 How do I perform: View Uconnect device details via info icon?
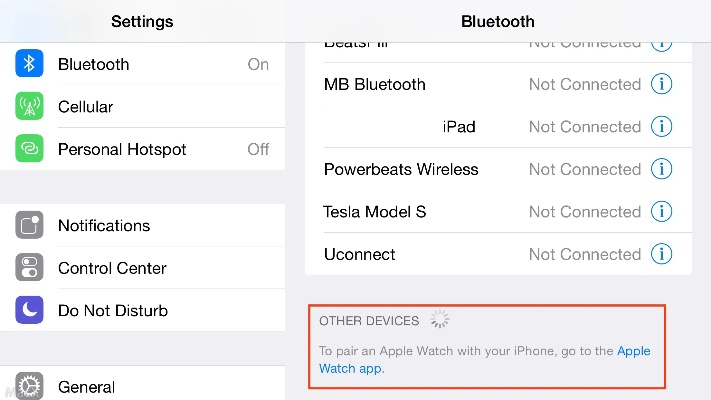pos(661,254)
